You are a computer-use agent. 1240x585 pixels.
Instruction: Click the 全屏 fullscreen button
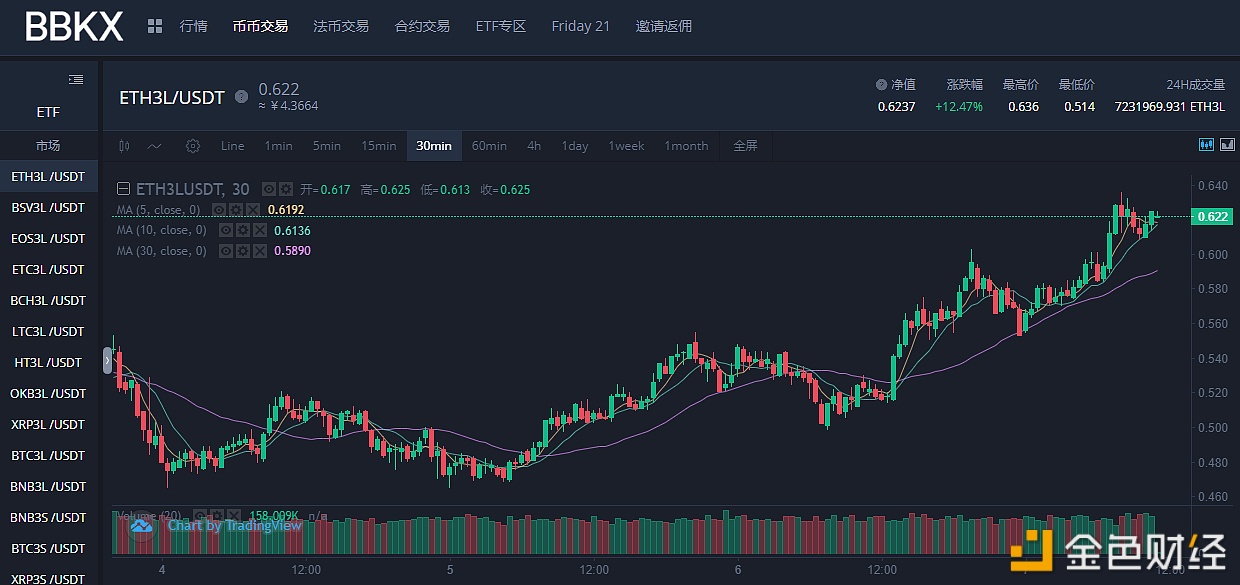tap(746, 146)
